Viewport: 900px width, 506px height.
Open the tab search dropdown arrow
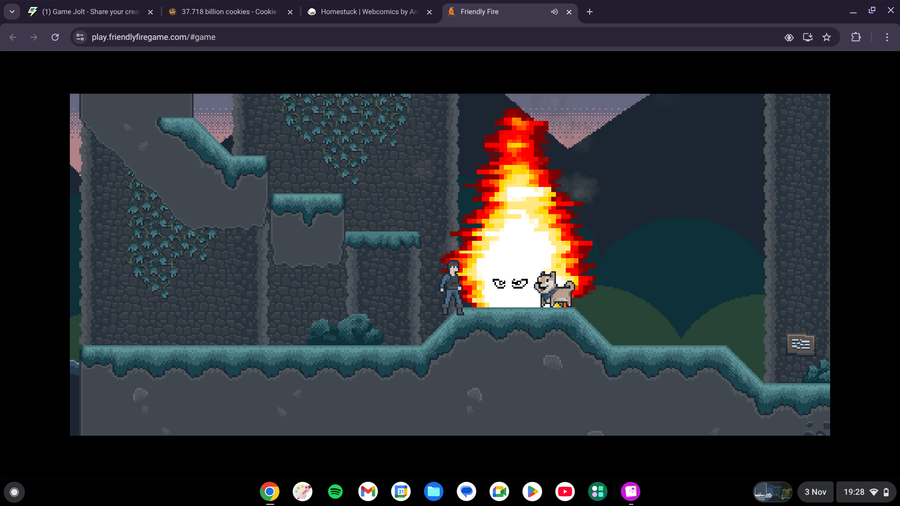(12, 11)
